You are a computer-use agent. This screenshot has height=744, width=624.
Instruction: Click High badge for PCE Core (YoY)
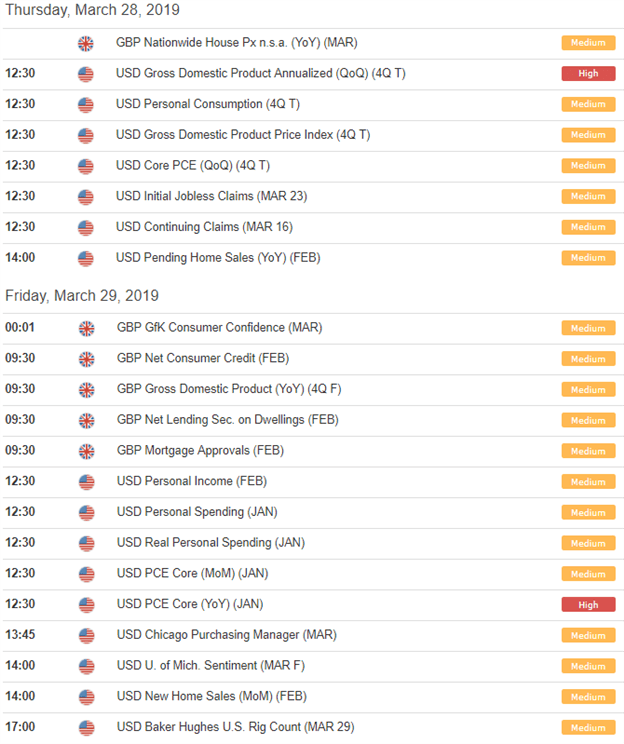588,605
